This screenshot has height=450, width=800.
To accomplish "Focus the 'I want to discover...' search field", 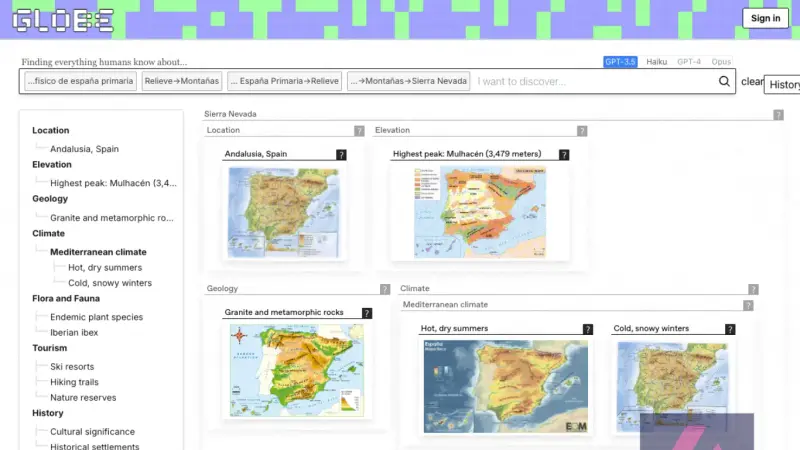I will point(594,82).
